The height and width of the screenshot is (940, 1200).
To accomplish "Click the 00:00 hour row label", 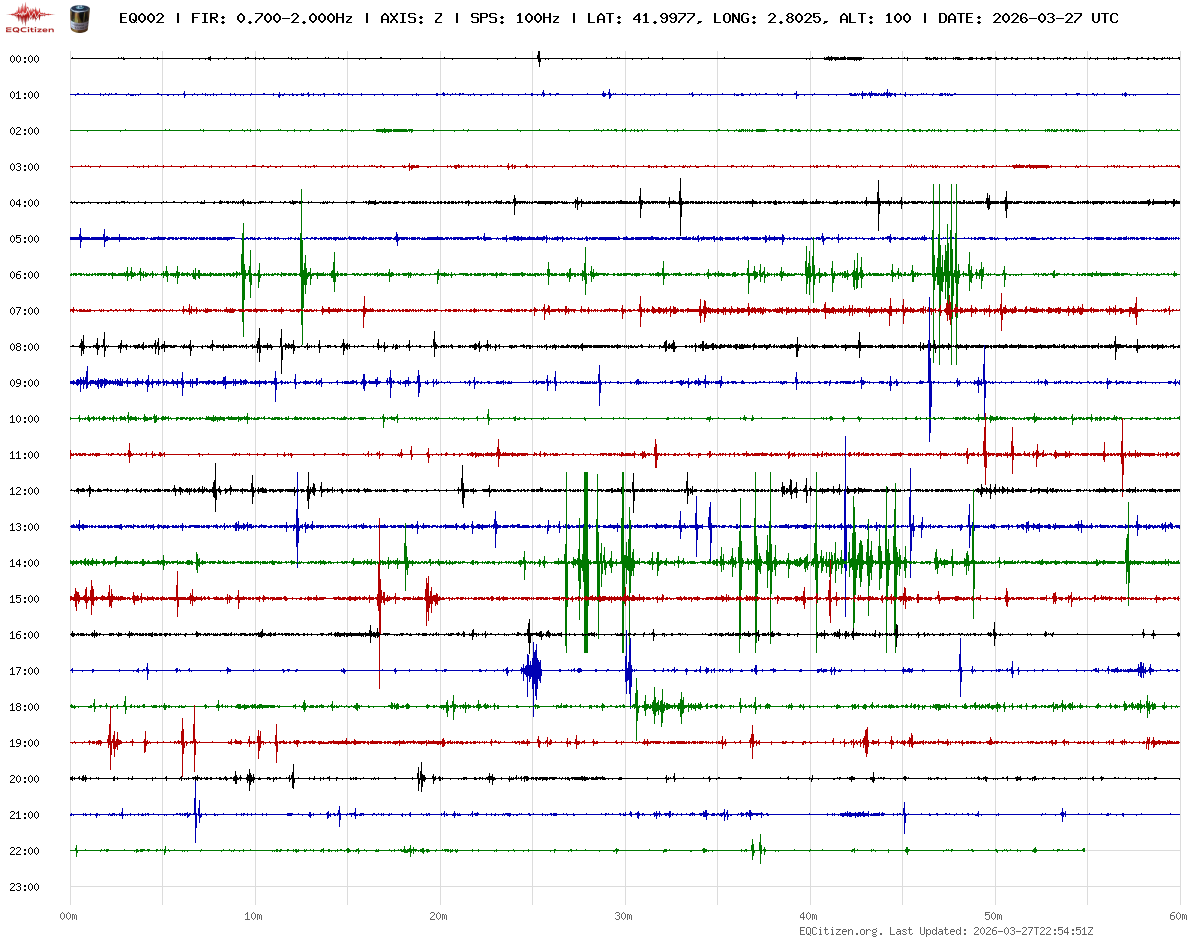I will (x=24, y=59).
